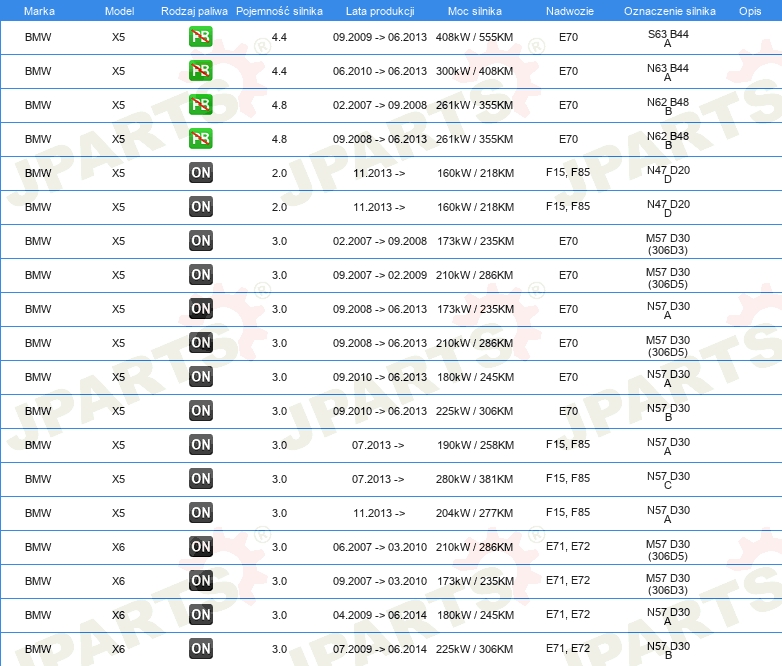Click the Oznaczenie silnika column header
782x666 pixels.
[x=670, y=11]
